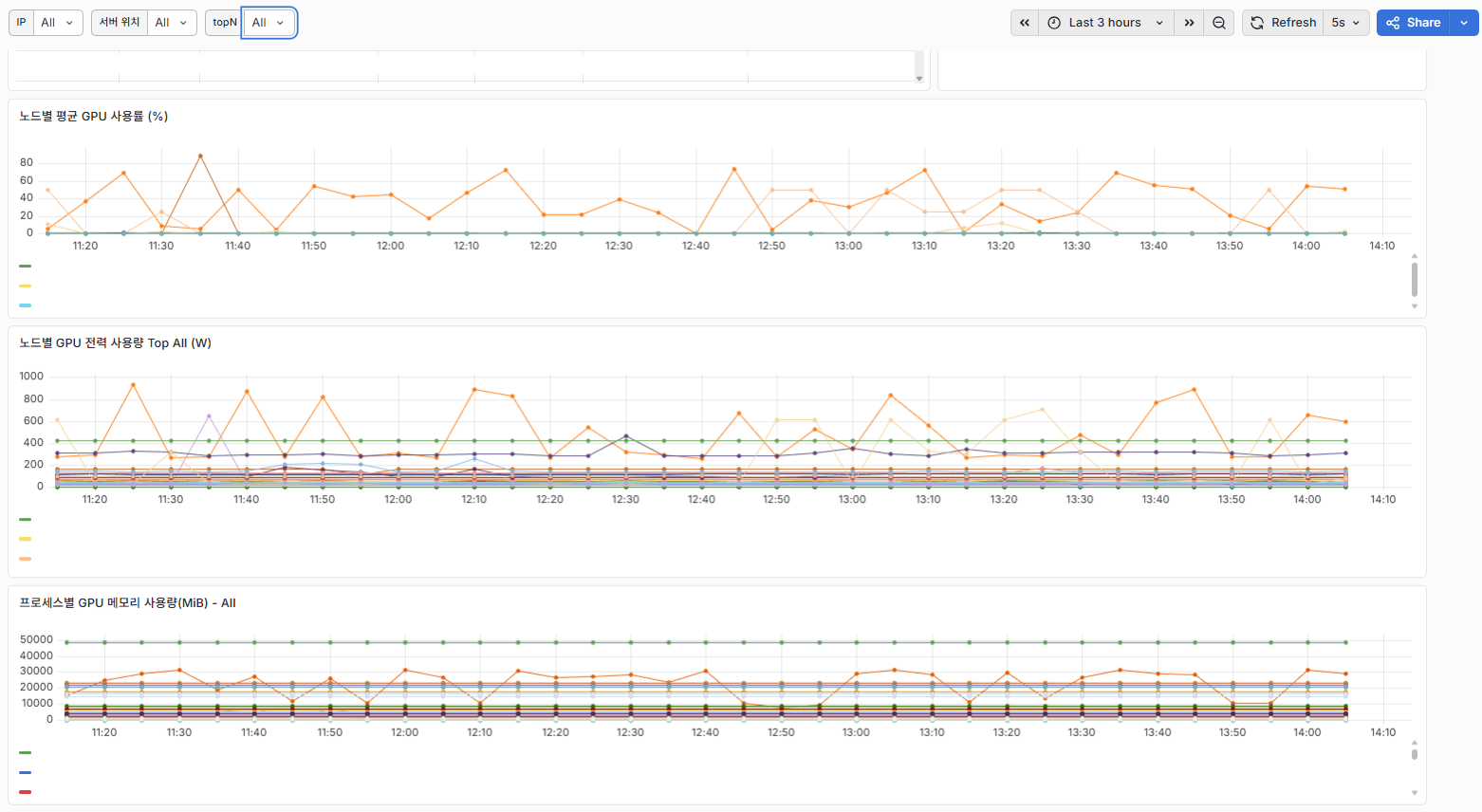Toggle green legend series in GPU 사용률 panel
The width and height of the screenshot is (1482, 812).
pyautogui.click(x=26, y=267)
